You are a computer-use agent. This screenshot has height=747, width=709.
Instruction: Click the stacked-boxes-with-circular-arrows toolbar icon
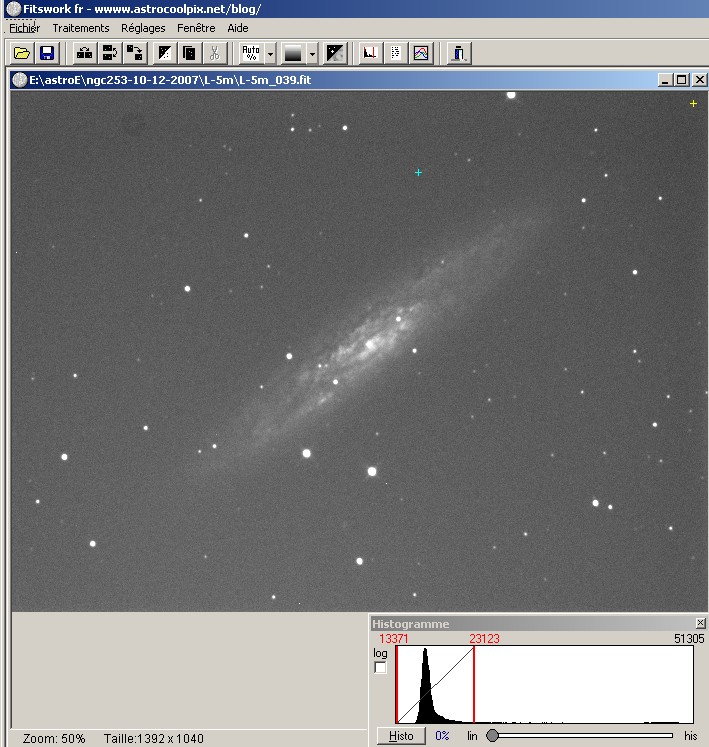coord(110,53)
